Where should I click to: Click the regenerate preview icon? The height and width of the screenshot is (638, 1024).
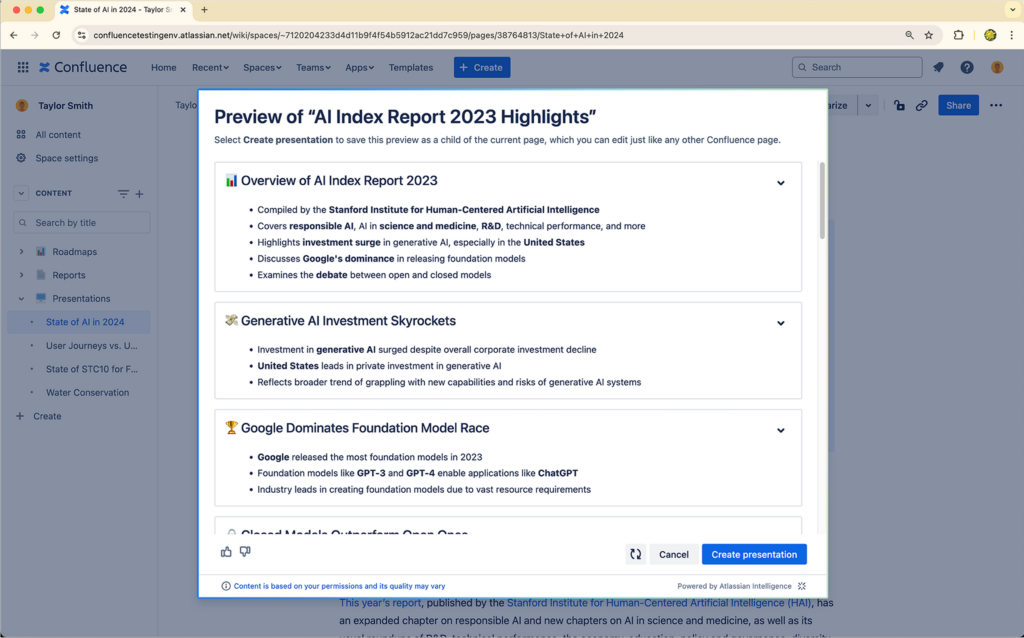click(x=635, y=554)
